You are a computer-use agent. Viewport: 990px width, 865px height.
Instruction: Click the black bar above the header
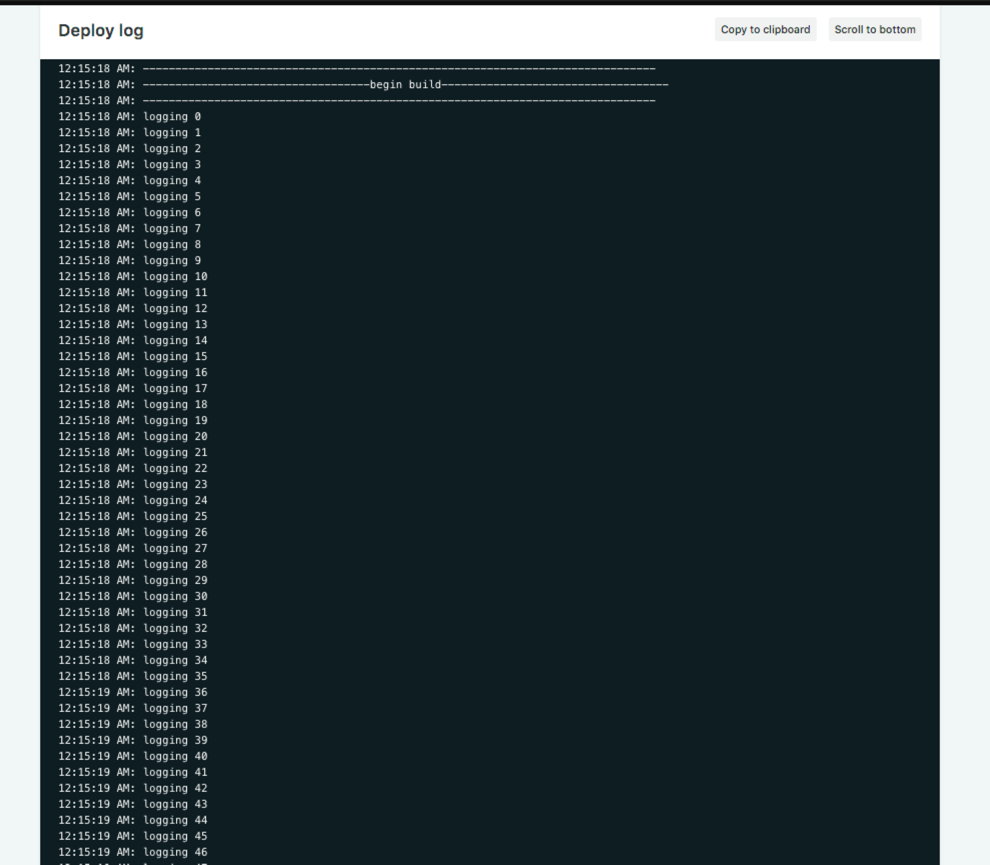495,3
